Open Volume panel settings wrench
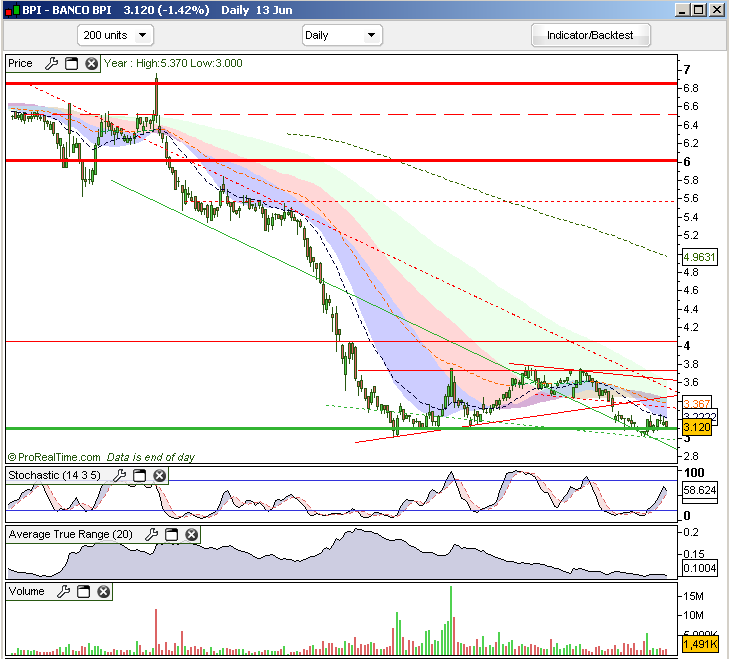 tap(64, 592)
